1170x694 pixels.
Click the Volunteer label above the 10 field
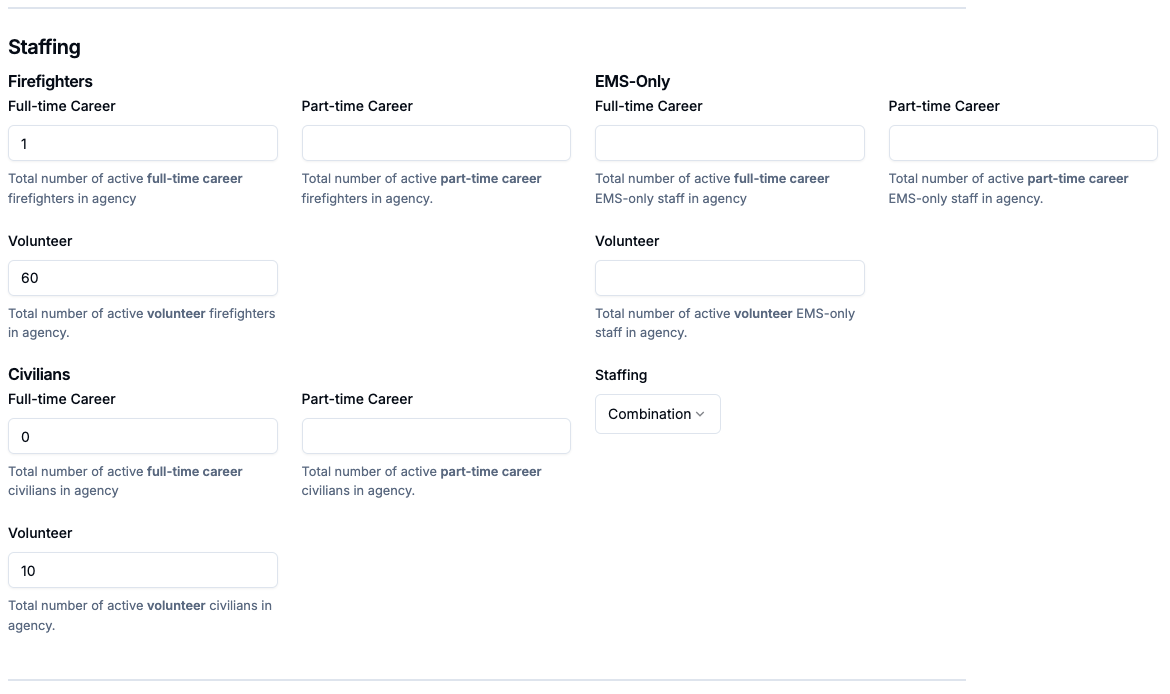coord(40,533)
